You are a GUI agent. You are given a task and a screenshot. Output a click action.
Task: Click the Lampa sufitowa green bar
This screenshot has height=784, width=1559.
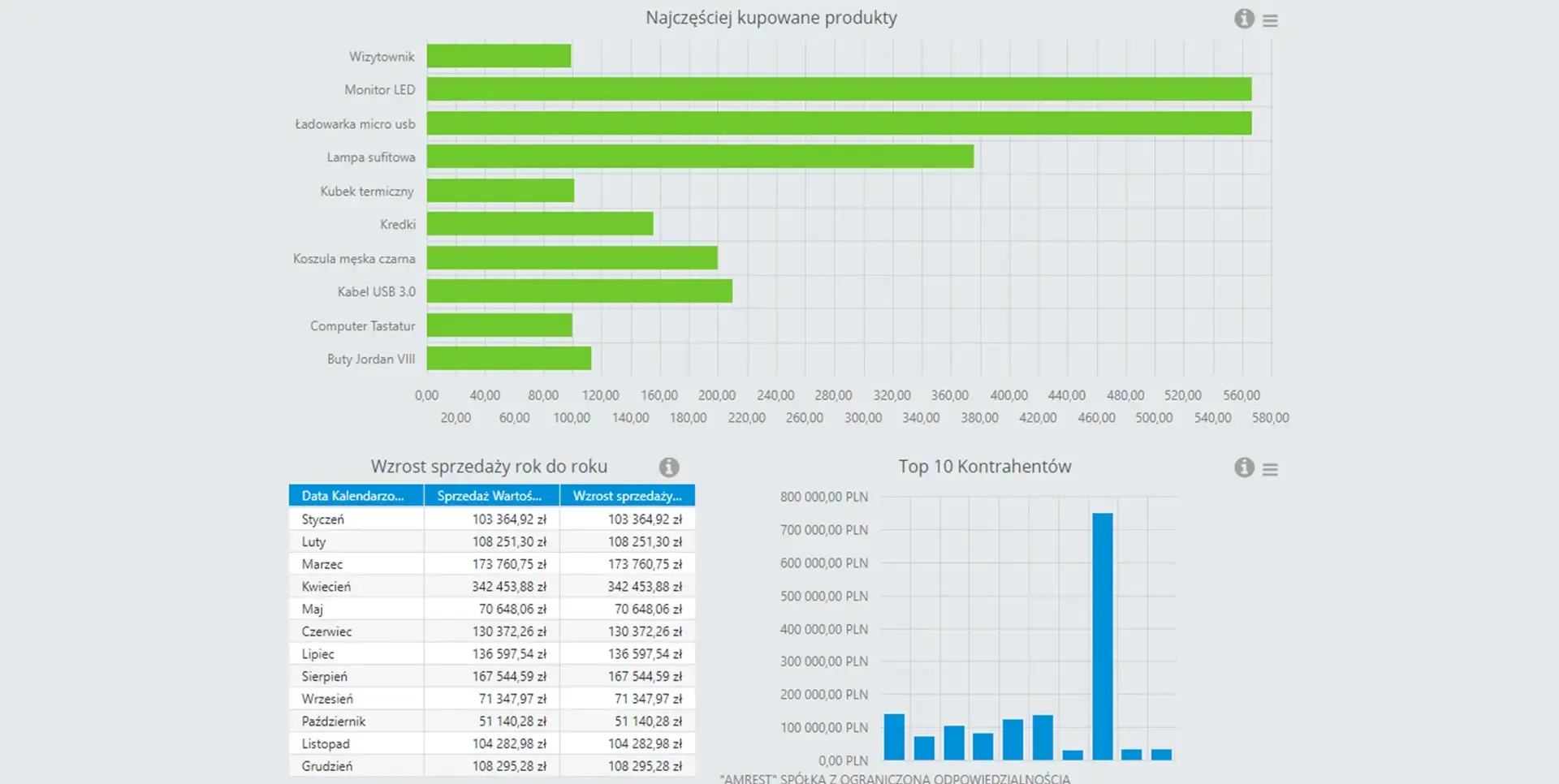coord(699,157)
